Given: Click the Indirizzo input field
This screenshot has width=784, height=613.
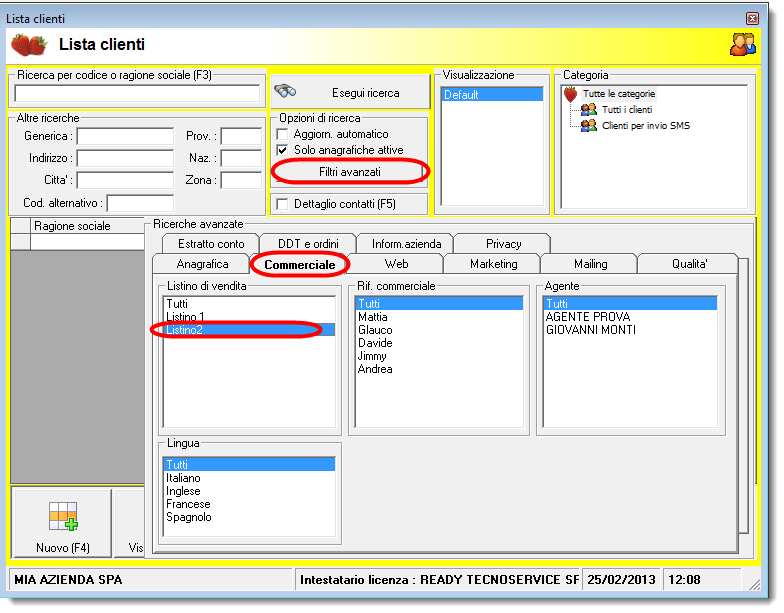Looking at the screenshot, I should point(125,158).
